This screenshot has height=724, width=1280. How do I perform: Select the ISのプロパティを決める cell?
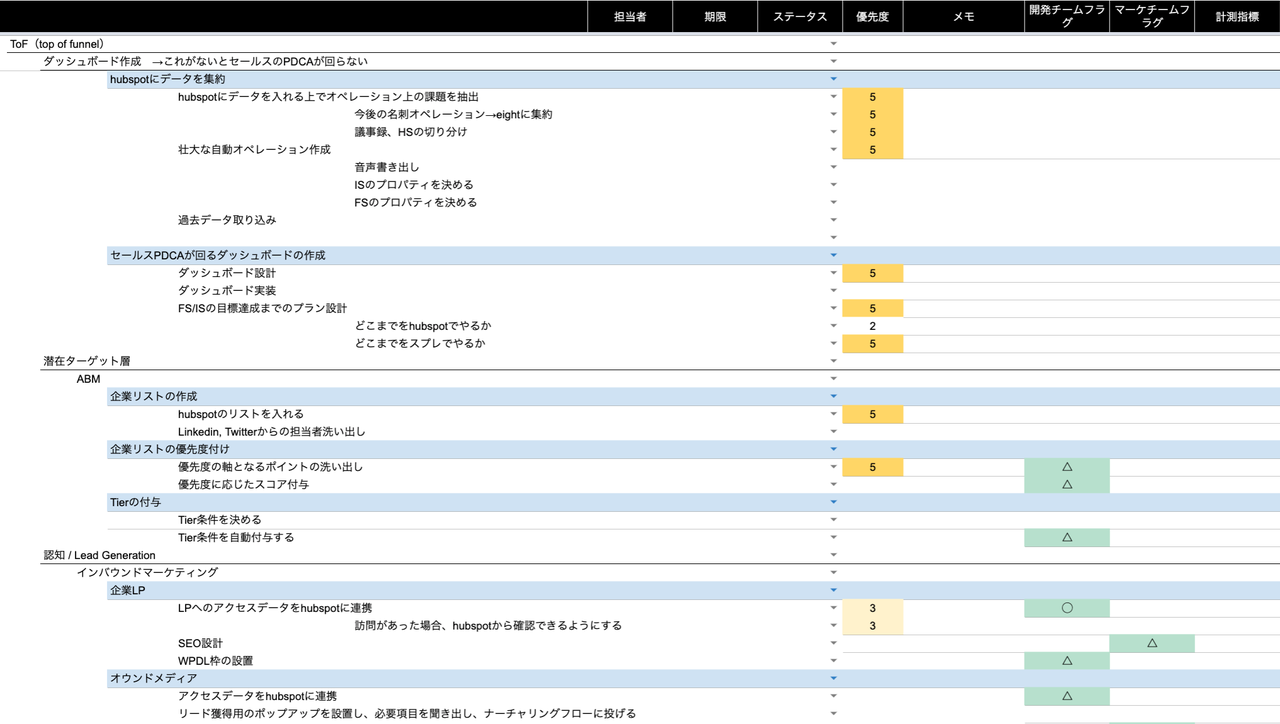pyautogui.click(x=414, y=185)
